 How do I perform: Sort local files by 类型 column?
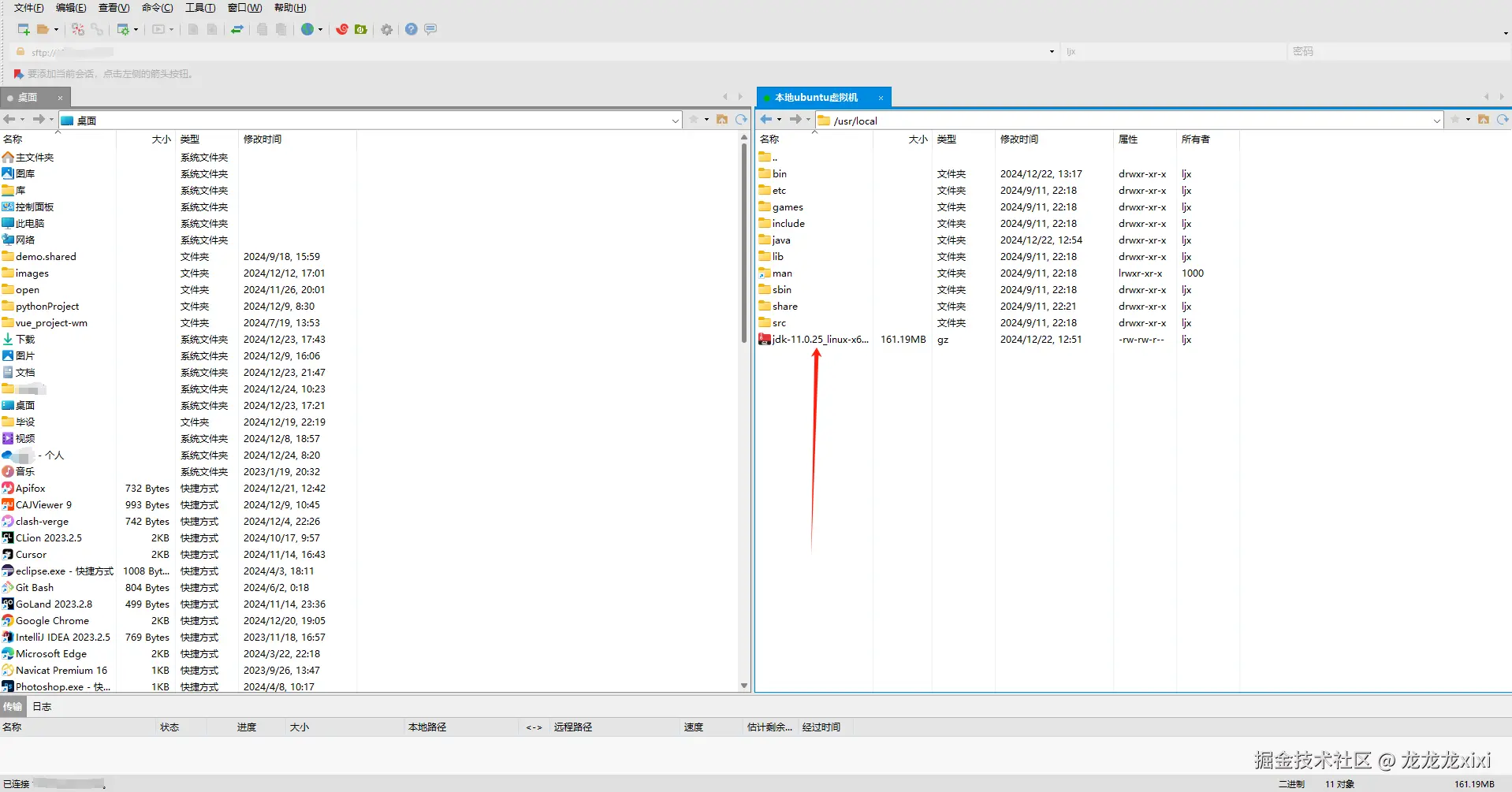click(207, 139)
